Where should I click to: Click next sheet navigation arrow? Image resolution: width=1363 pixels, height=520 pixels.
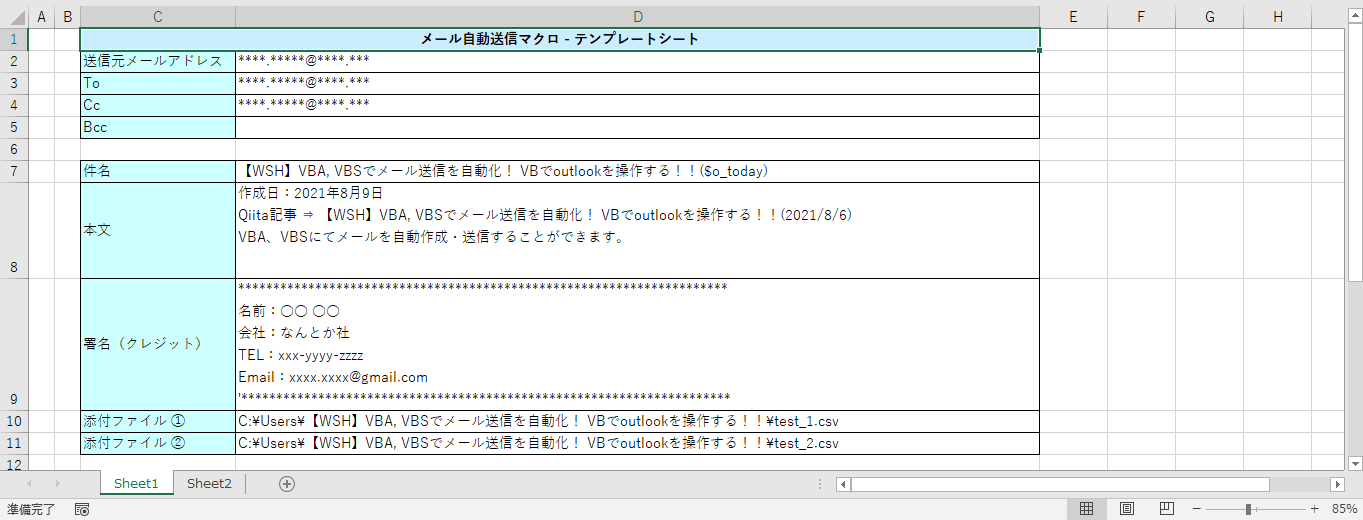(58, 484)
